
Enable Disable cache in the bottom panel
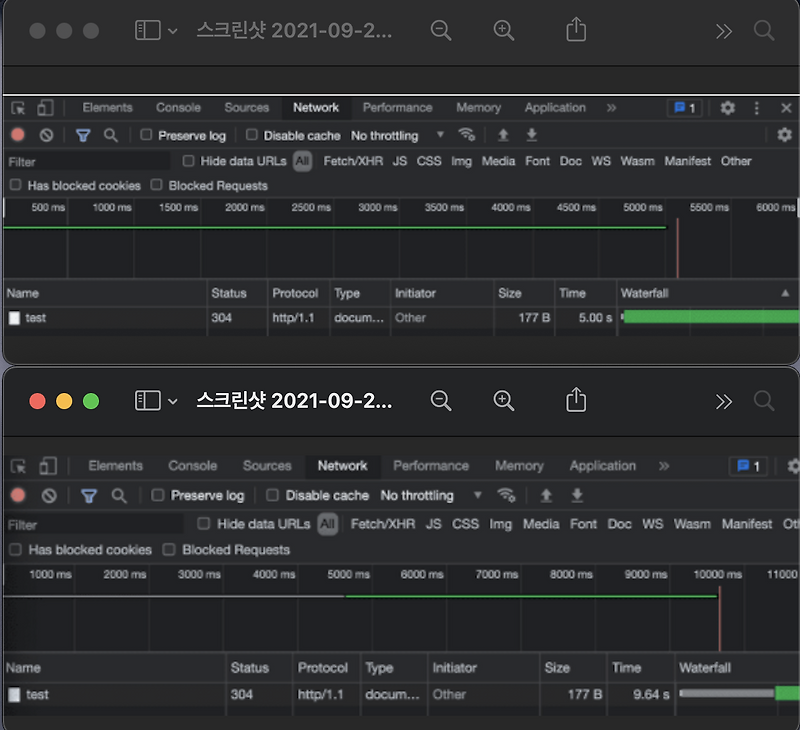(272, 495)
